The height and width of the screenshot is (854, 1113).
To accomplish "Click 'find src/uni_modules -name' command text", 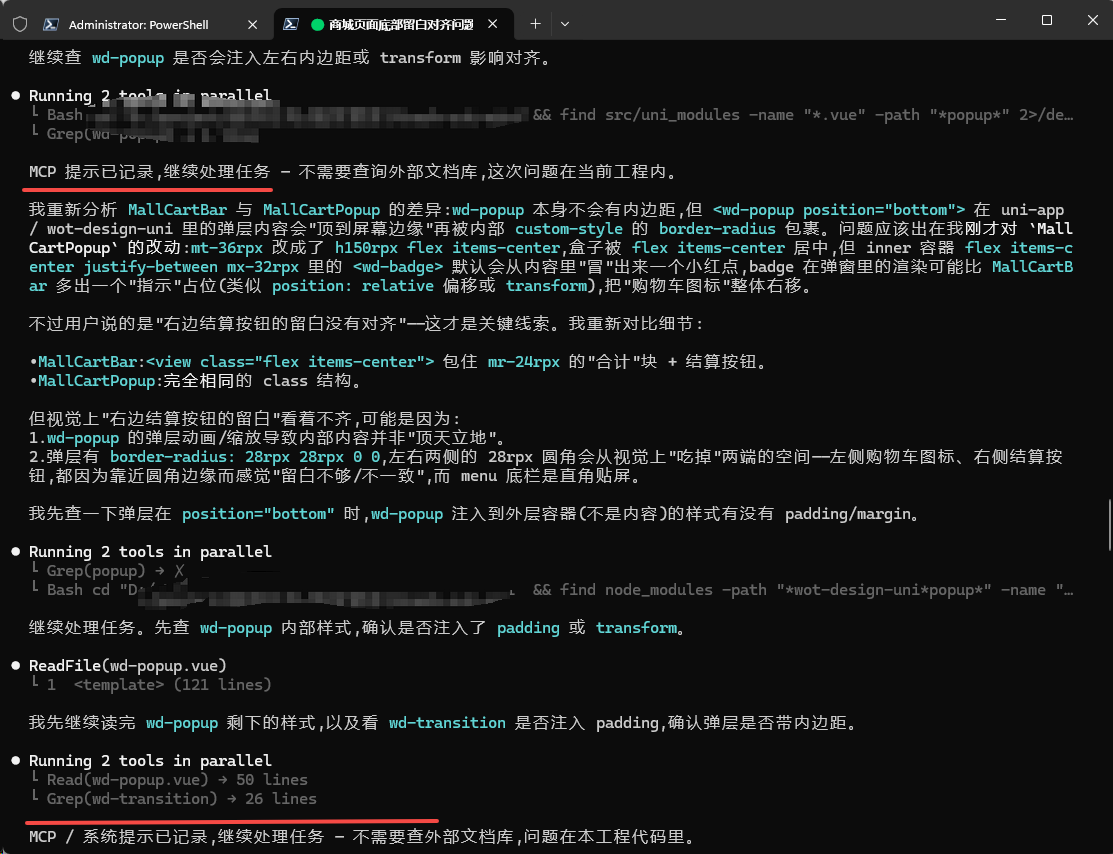I will coord(676,114).
